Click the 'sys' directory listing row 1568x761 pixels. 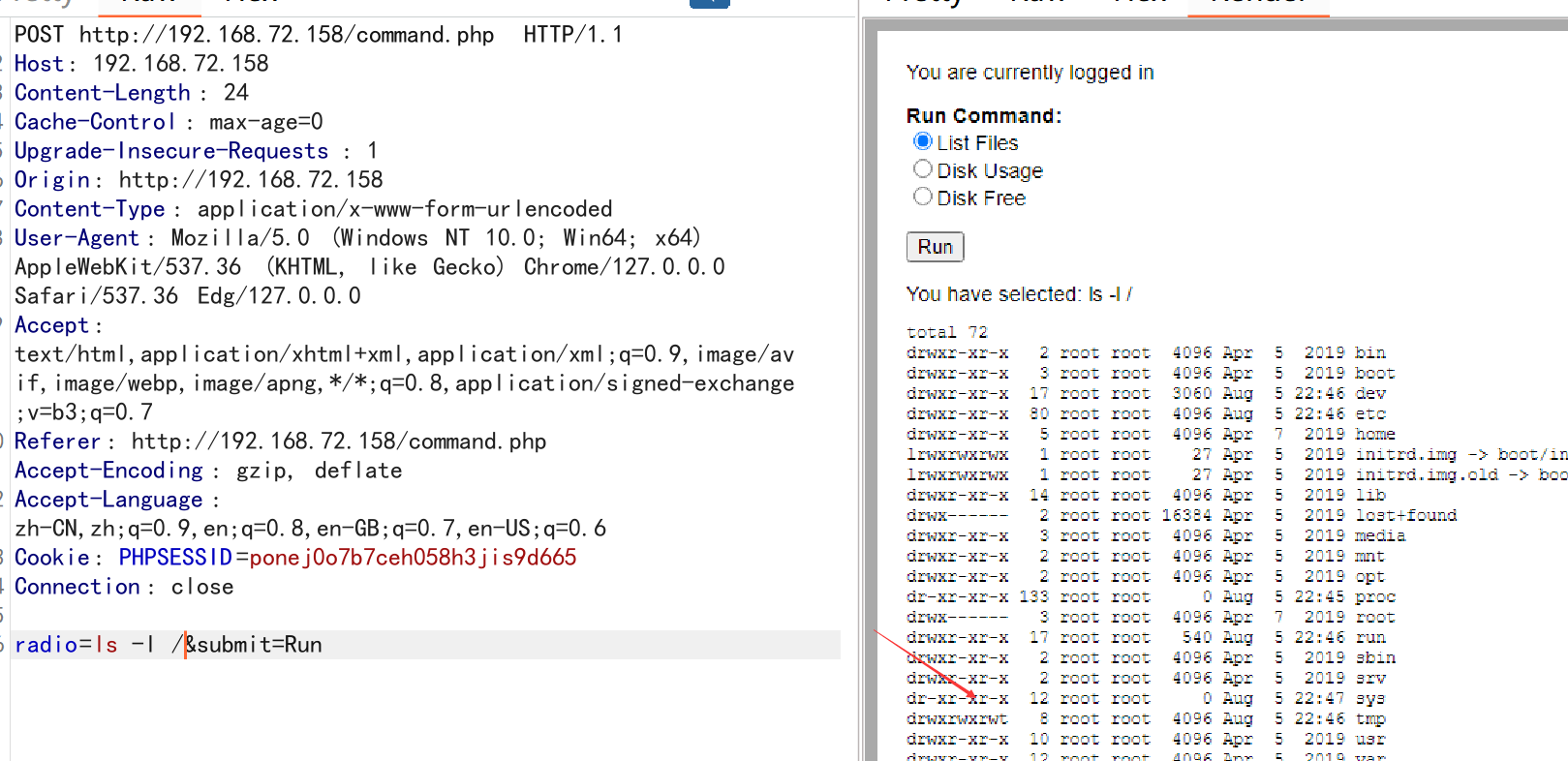1147,698
